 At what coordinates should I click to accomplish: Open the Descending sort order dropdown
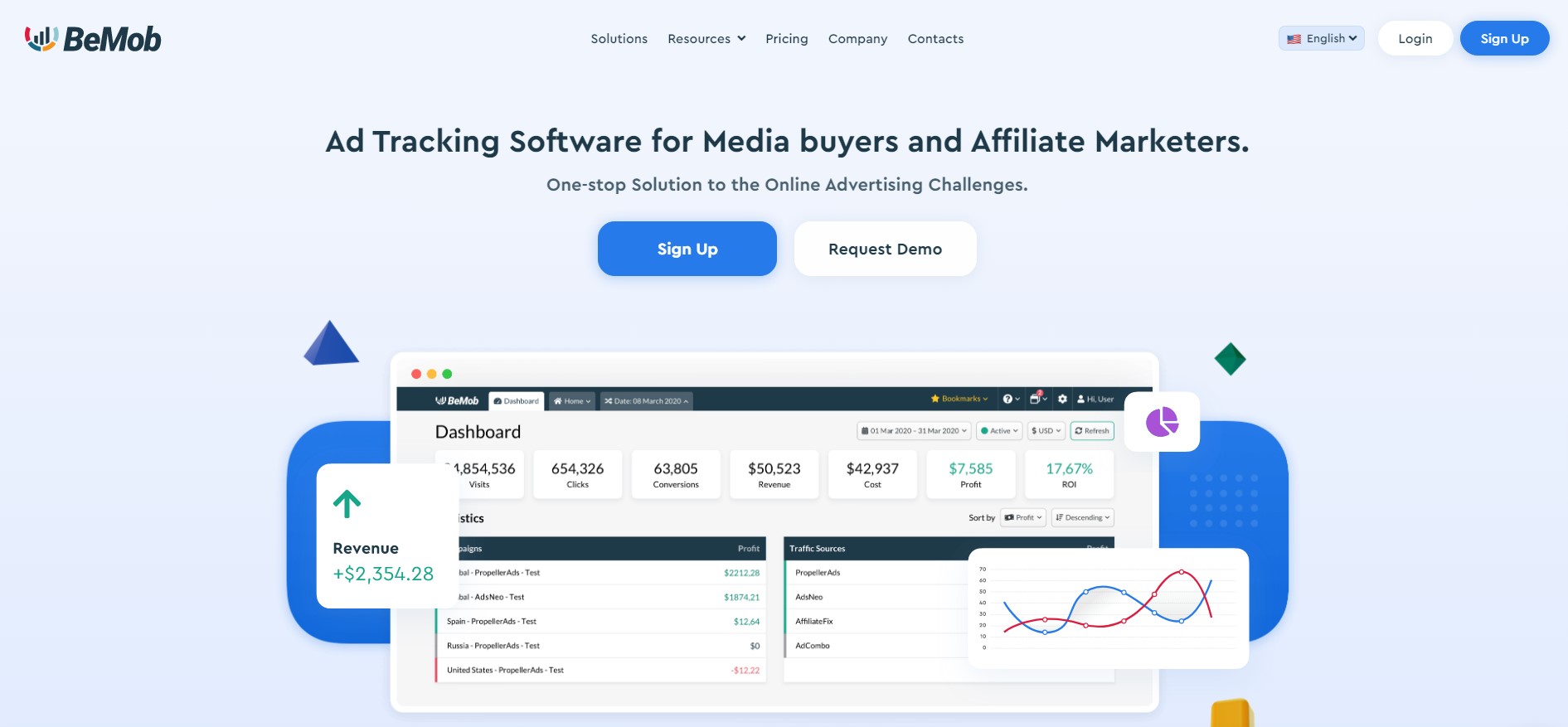[1082, 518]
